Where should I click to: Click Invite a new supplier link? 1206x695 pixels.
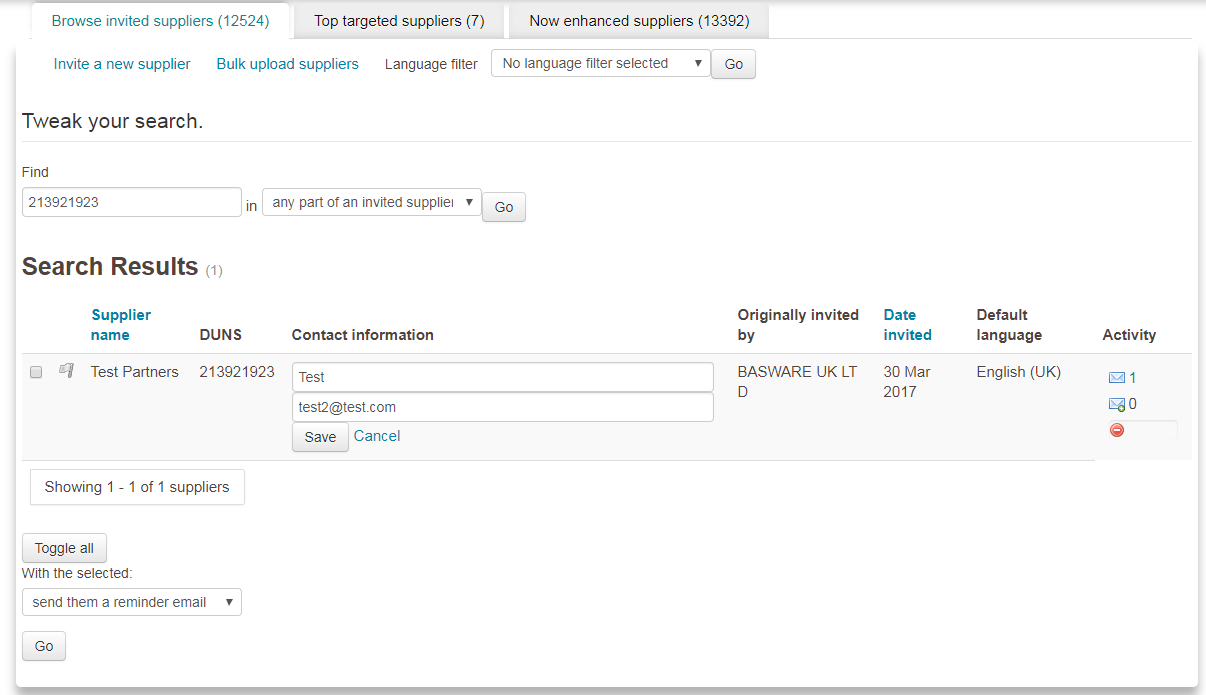tap(121, 63)
